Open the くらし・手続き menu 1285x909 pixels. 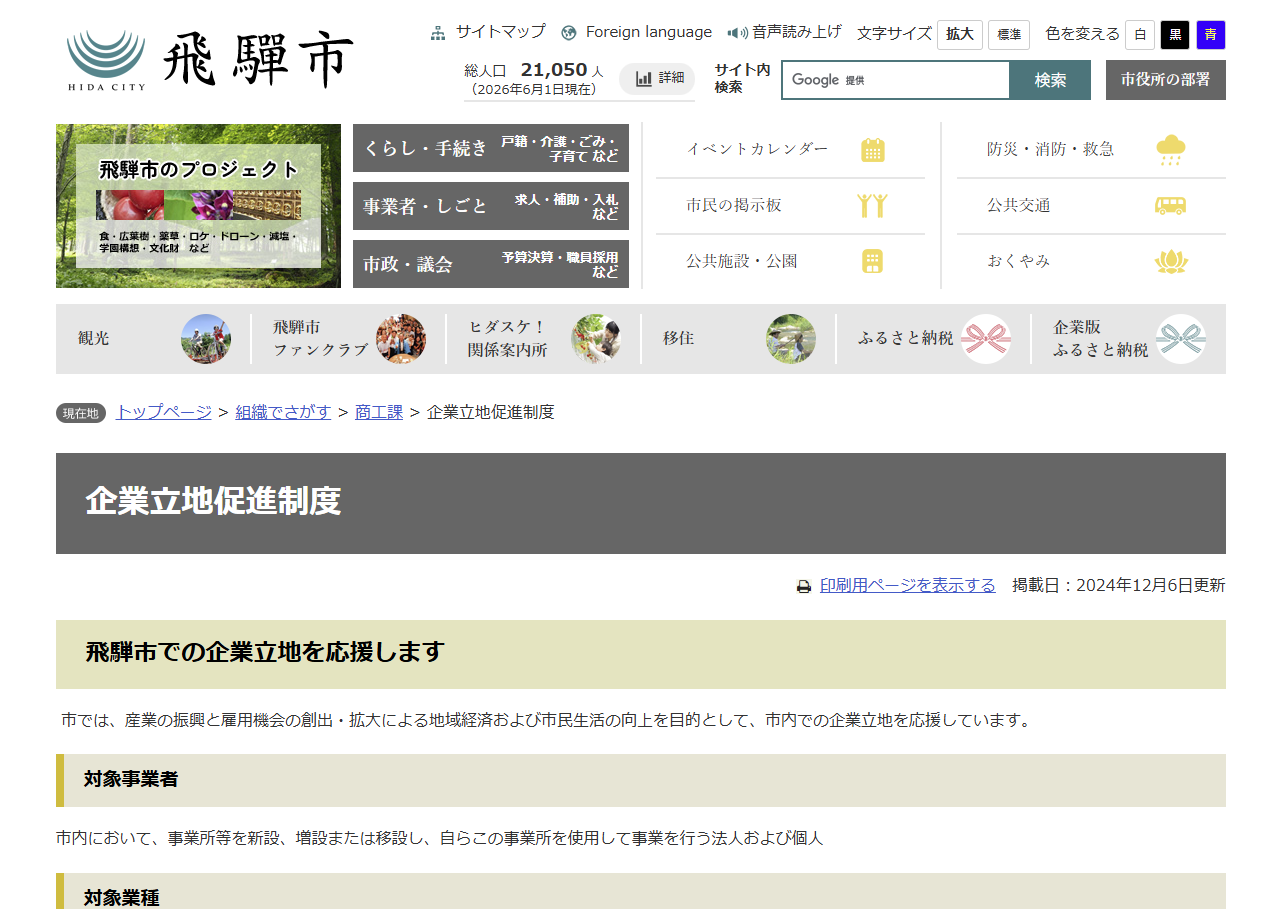pyautogui.click(x=491, y=148)
